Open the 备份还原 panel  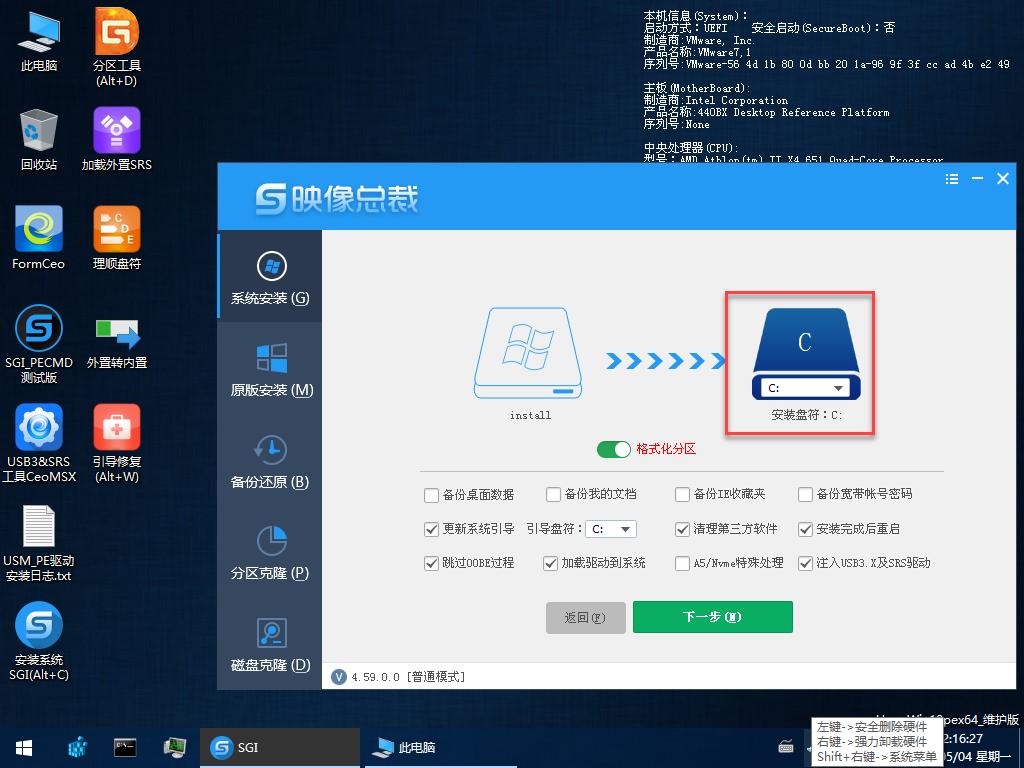[268, 463]
